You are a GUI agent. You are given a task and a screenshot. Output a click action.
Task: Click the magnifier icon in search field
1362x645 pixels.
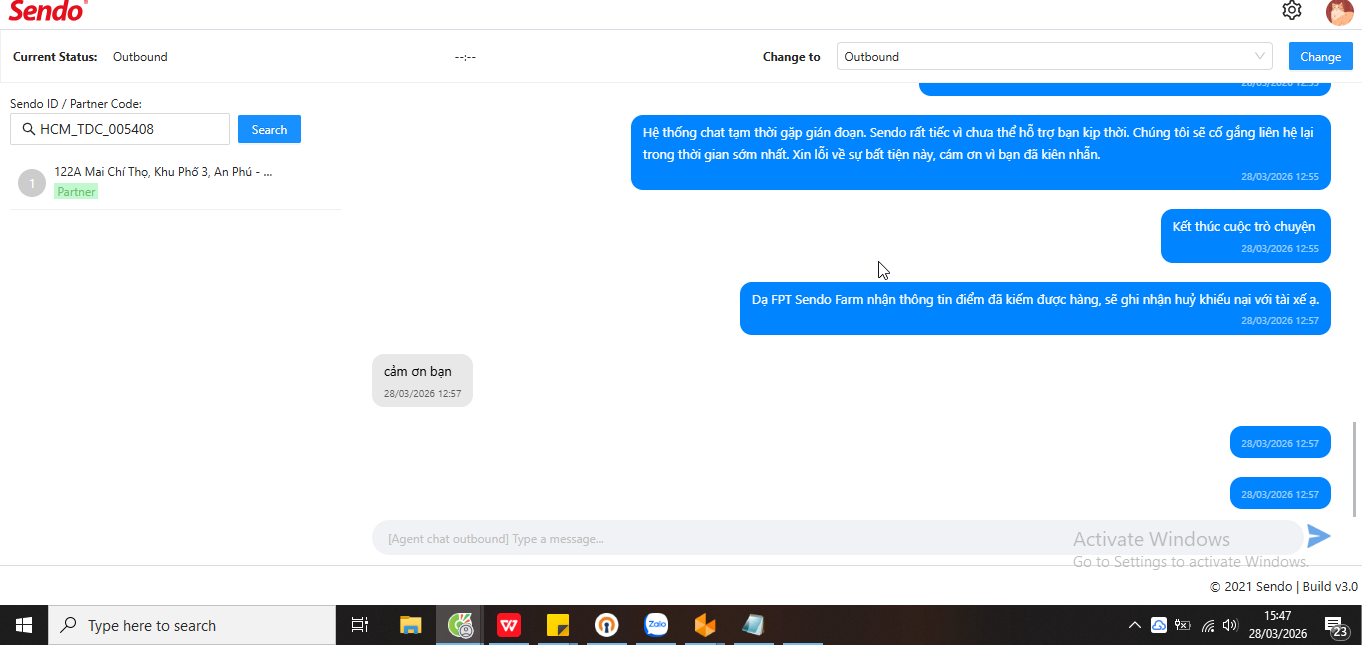28,129
